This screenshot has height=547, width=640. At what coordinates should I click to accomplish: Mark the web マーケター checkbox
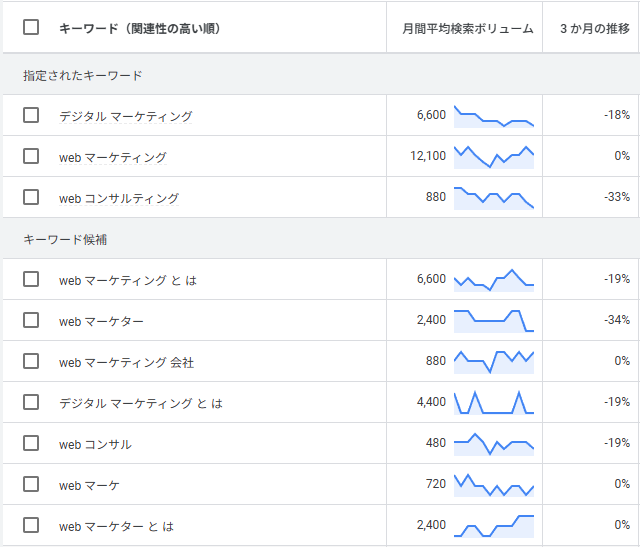(x=31, y=320)
